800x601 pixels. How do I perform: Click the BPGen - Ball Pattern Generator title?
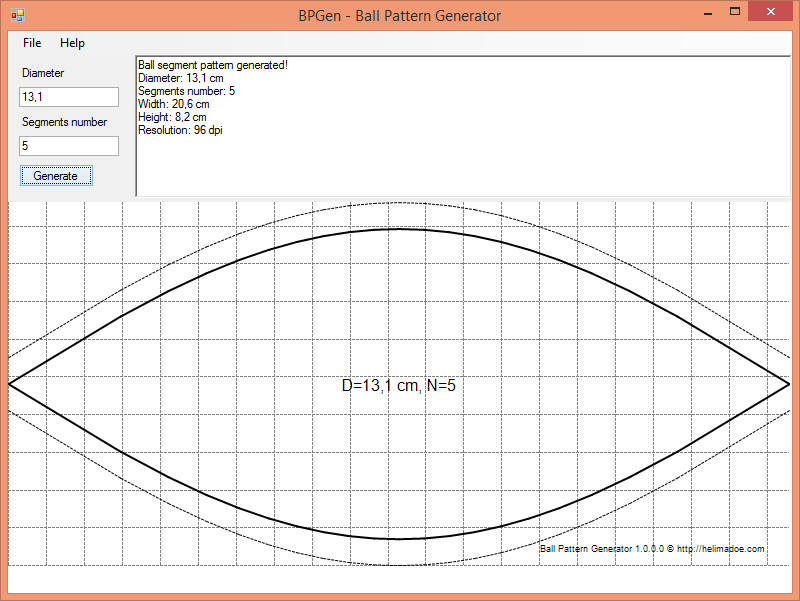(399, 16)
